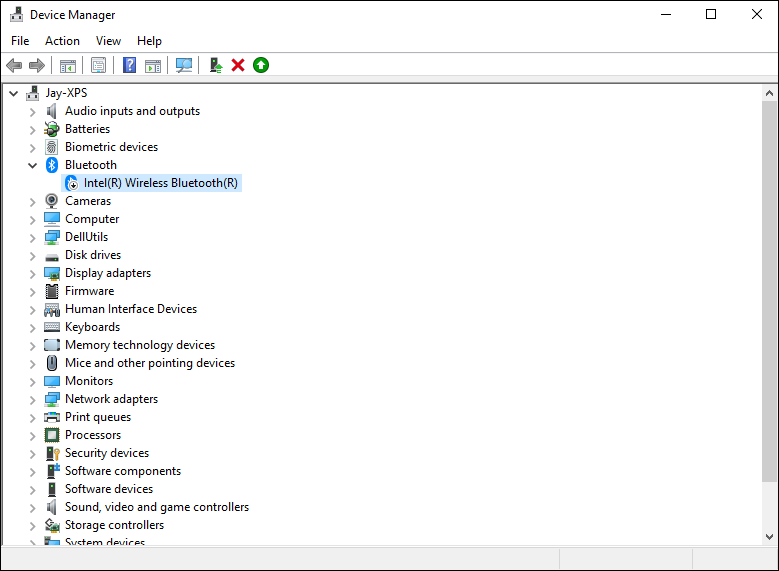
Task: Click the red X Uninstall device icon
Action: 238,65
